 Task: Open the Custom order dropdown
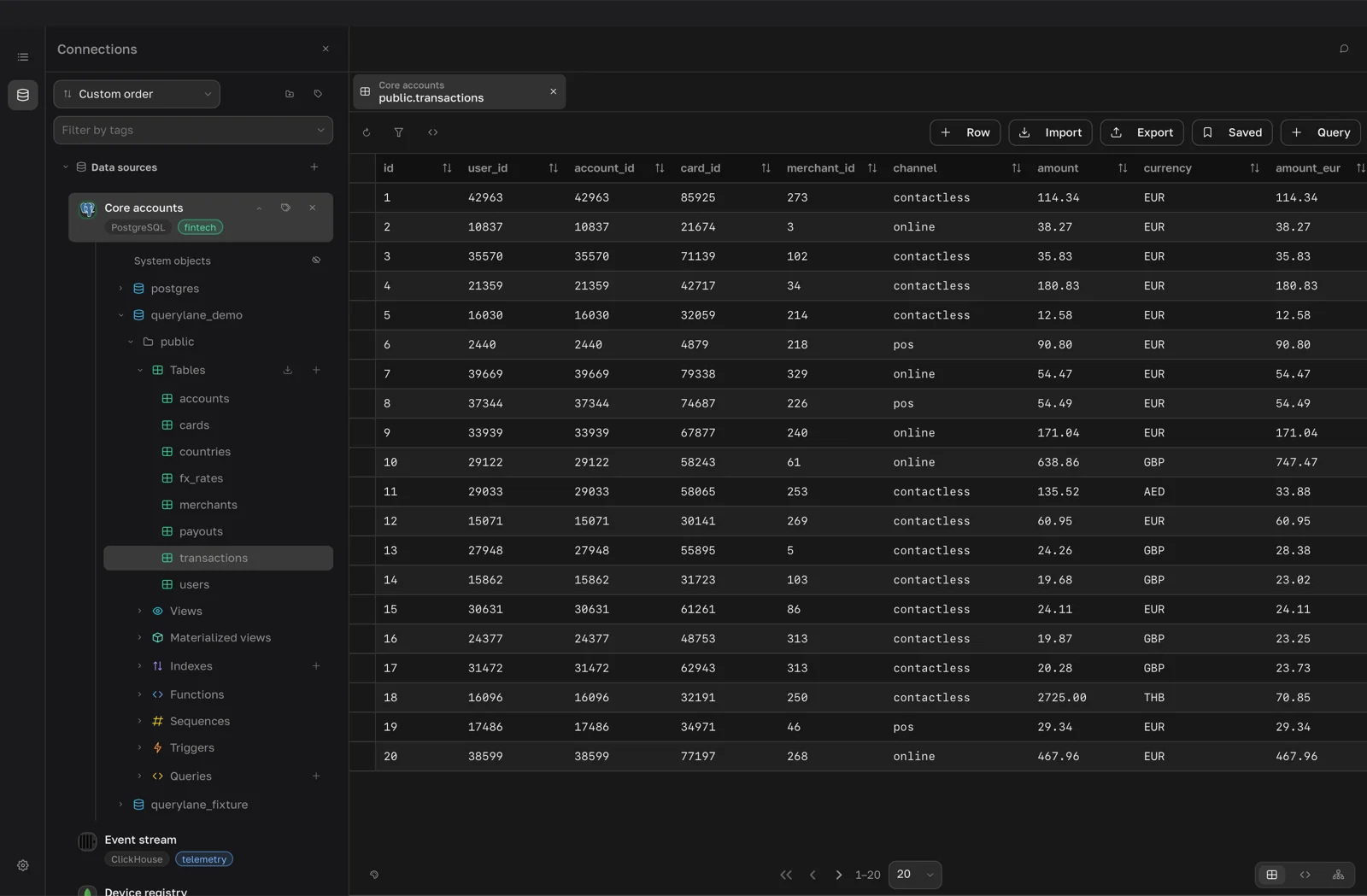(137, 94)
